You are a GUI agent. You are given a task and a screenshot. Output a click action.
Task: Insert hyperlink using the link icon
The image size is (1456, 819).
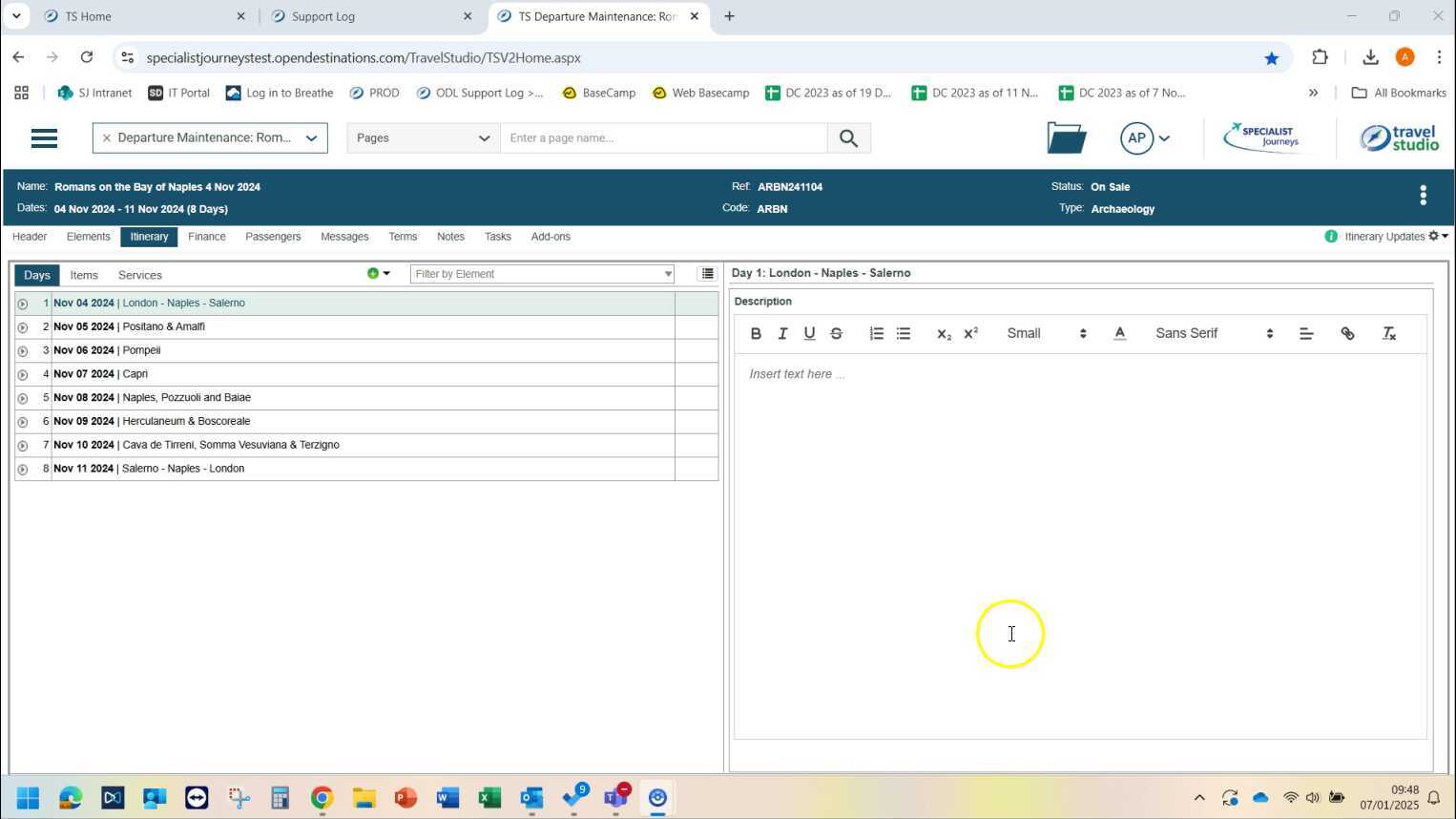coord(1347,334)
